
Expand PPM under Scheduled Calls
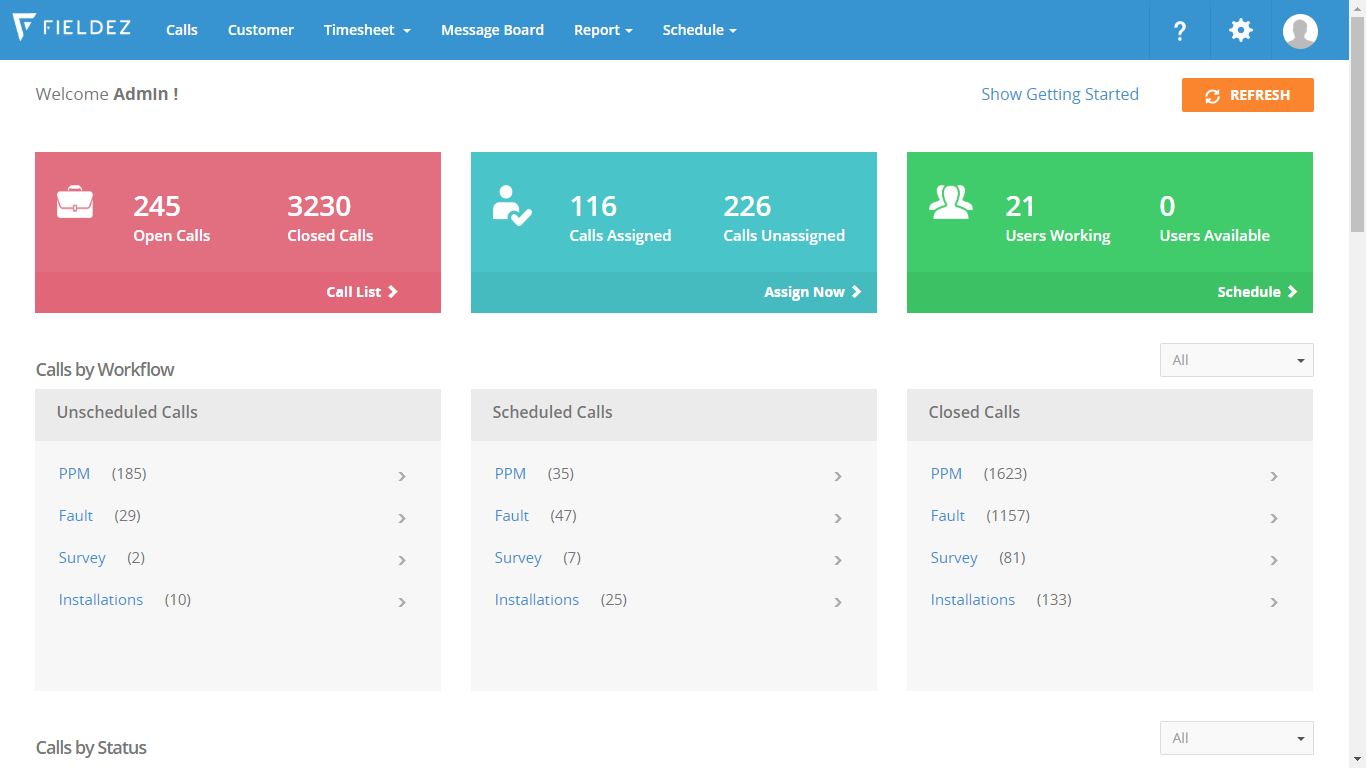coord(838,476)
